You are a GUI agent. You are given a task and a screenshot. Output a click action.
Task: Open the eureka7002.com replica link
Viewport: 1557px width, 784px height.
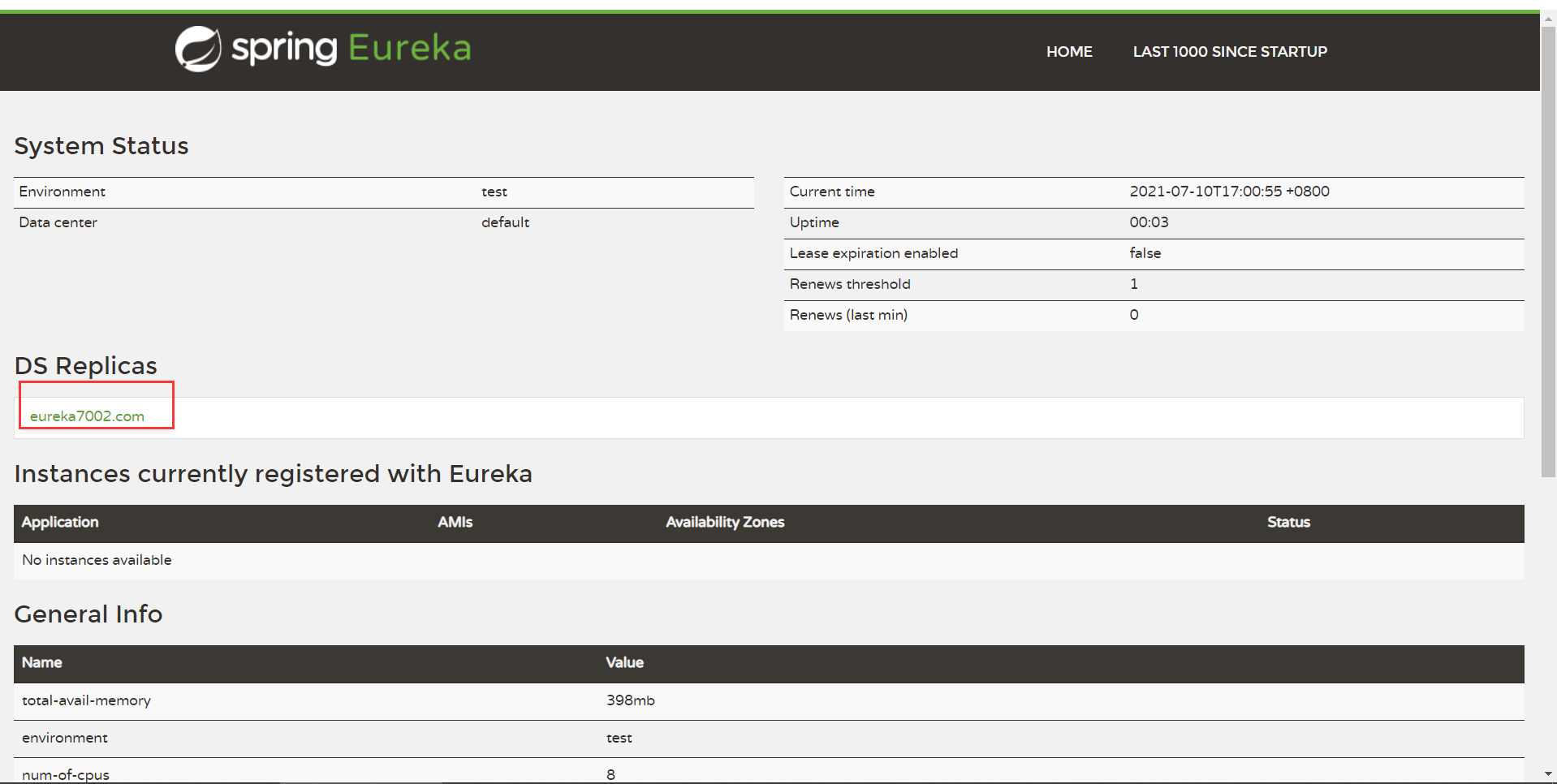click(x=87, y=416)
